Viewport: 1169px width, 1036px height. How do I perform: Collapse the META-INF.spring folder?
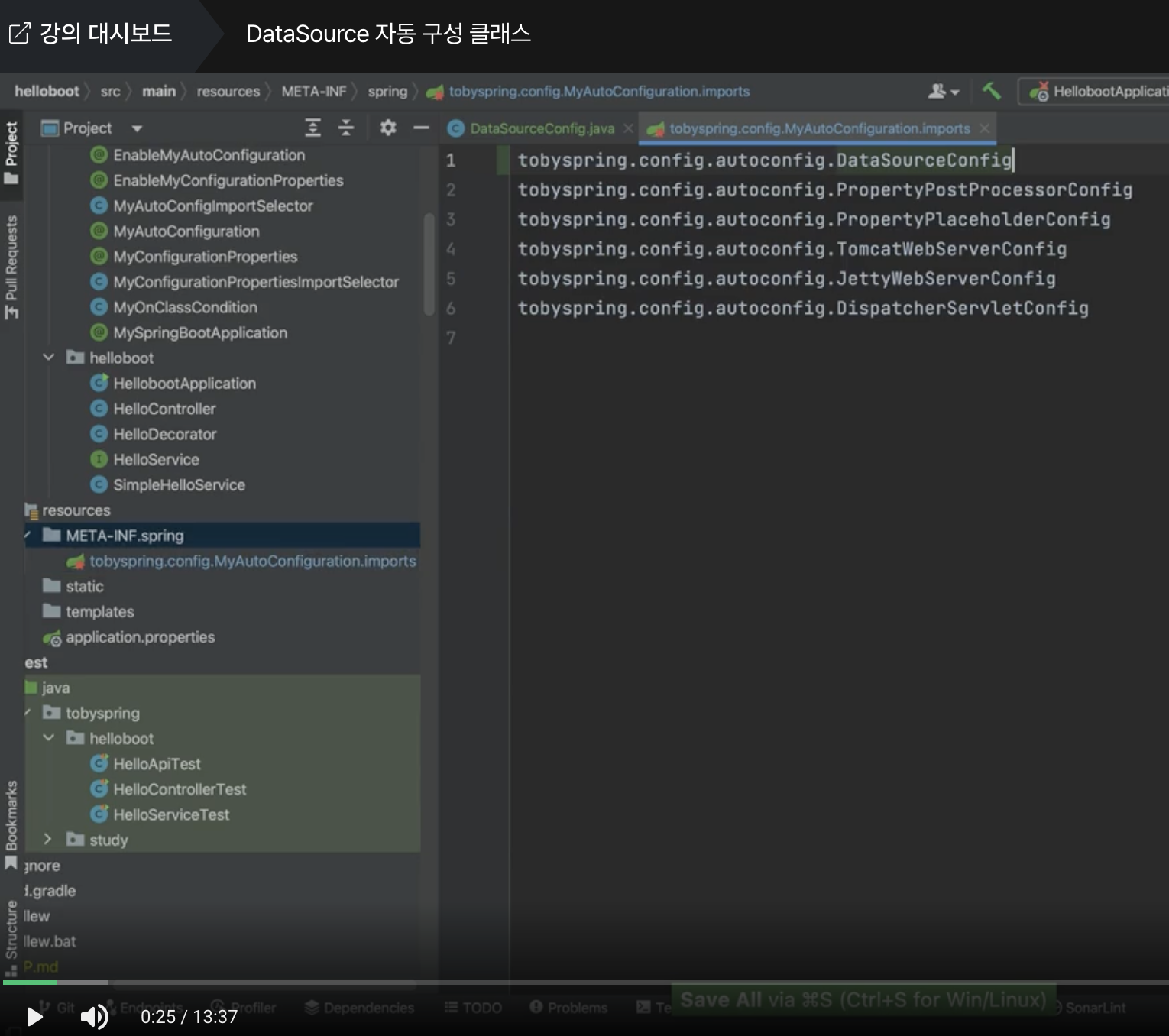28,534
